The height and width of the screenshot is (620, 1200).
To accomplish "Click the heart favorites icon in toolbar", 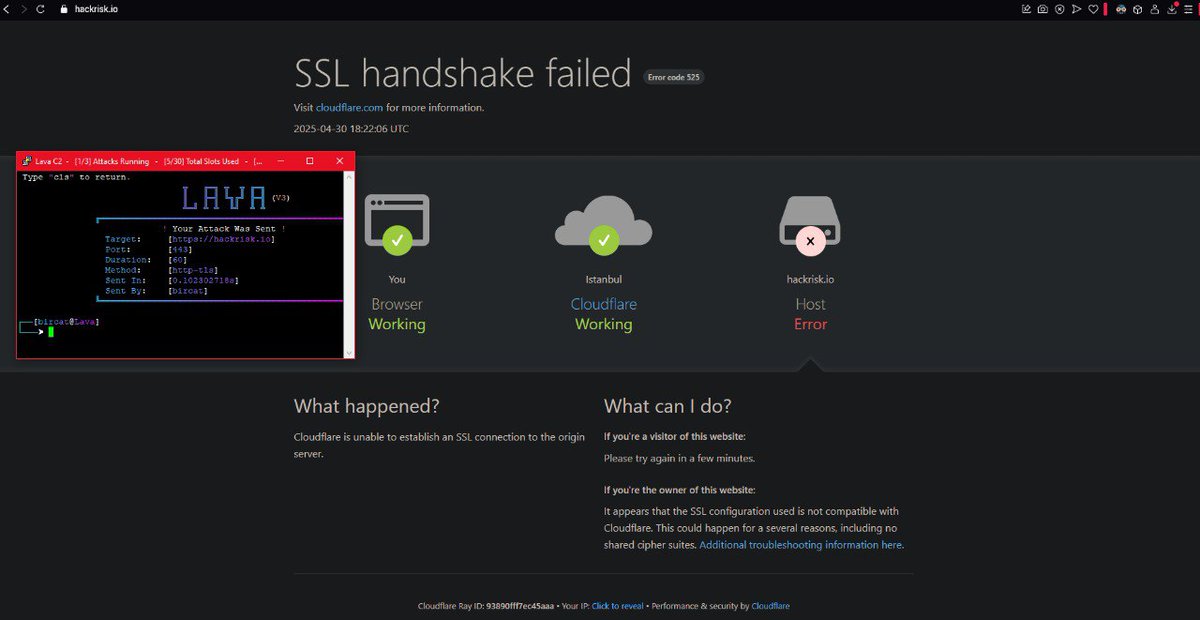I will click(1093, 9).
